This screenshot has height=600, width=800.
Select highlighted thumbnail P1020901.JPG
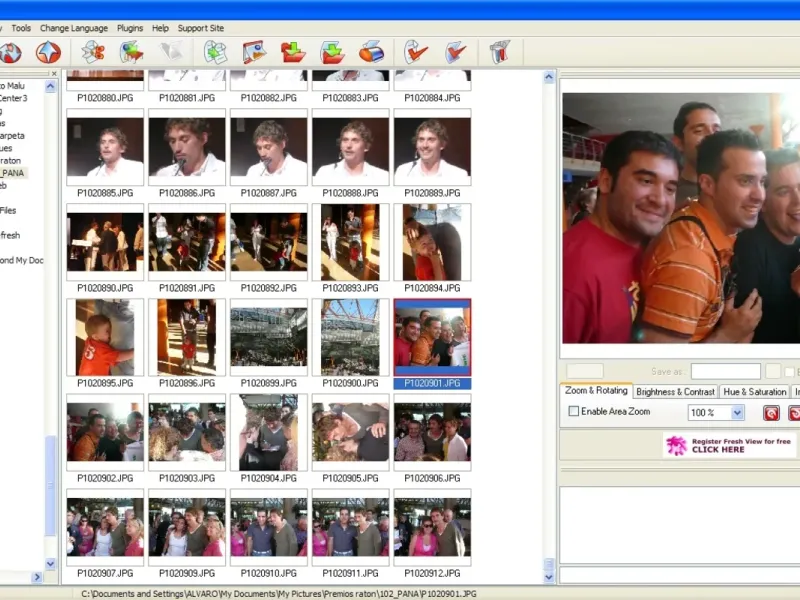point(432,337)
